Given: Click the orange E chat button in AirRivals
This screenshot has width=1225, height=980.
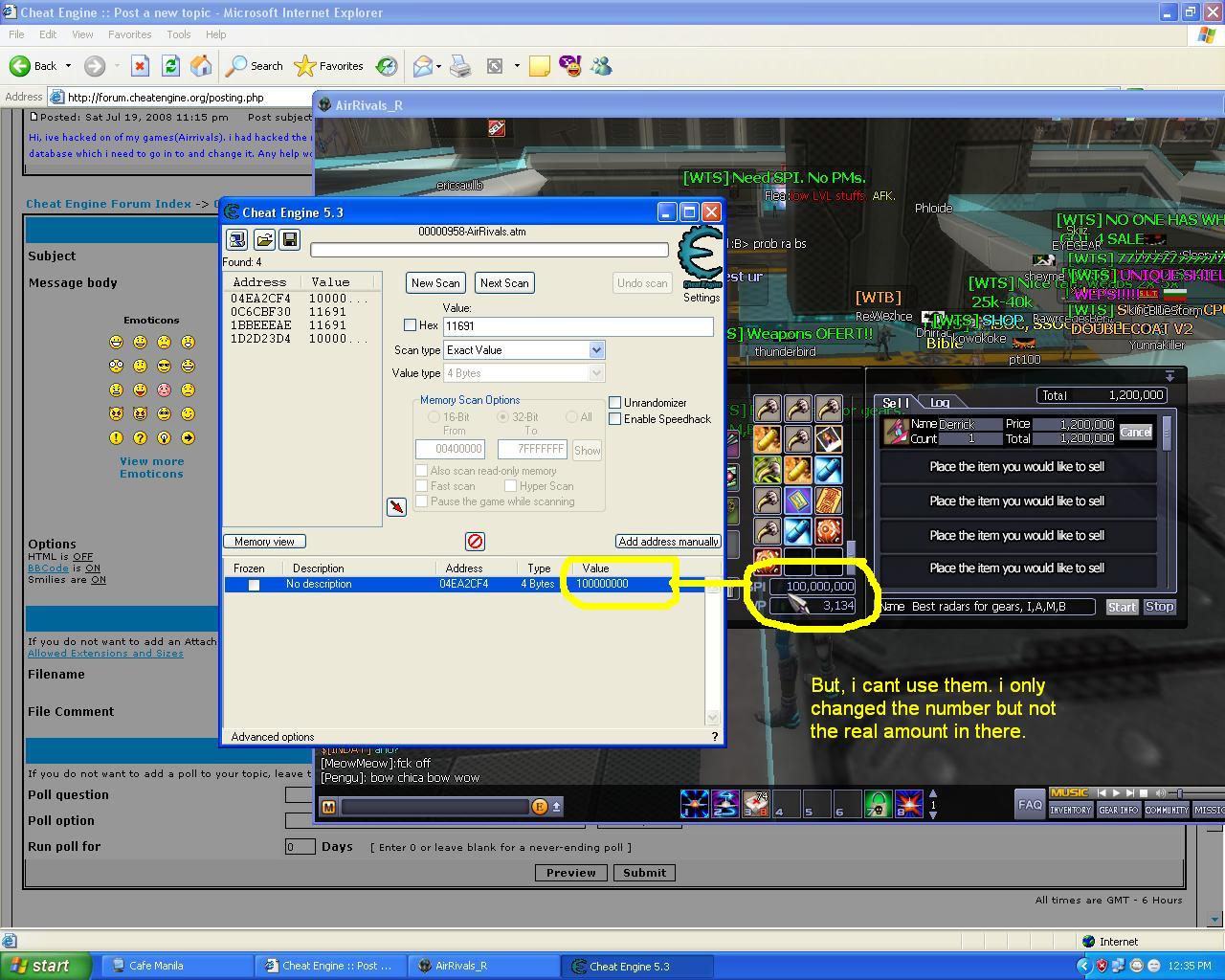Looking at the screenshot, I should pos(540,807).
